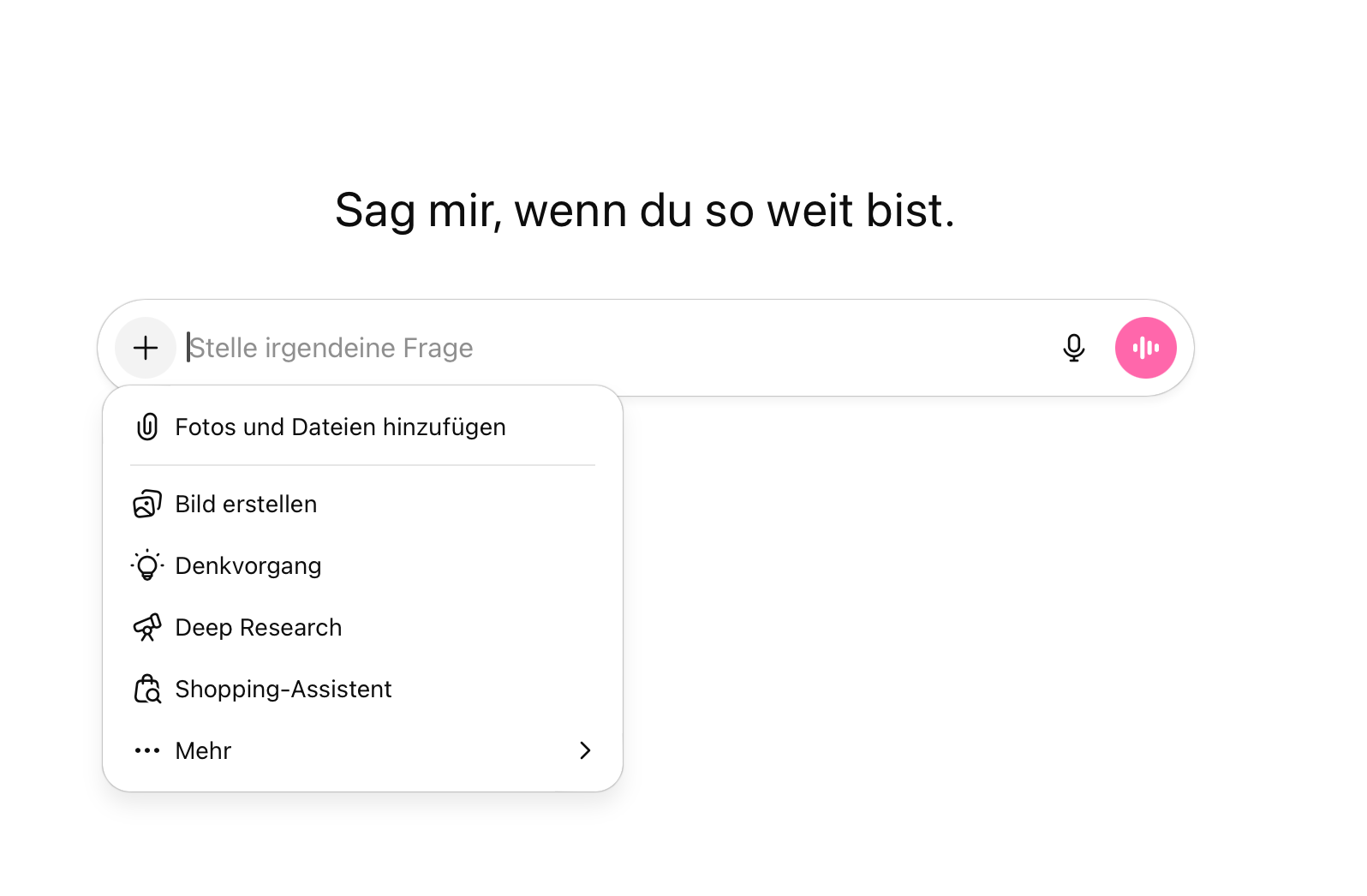This screenshot has height=896, width=1367.
Task: Focus the "Stelle irgendeine Frage" placeholder text
Action: pos(331,348)
